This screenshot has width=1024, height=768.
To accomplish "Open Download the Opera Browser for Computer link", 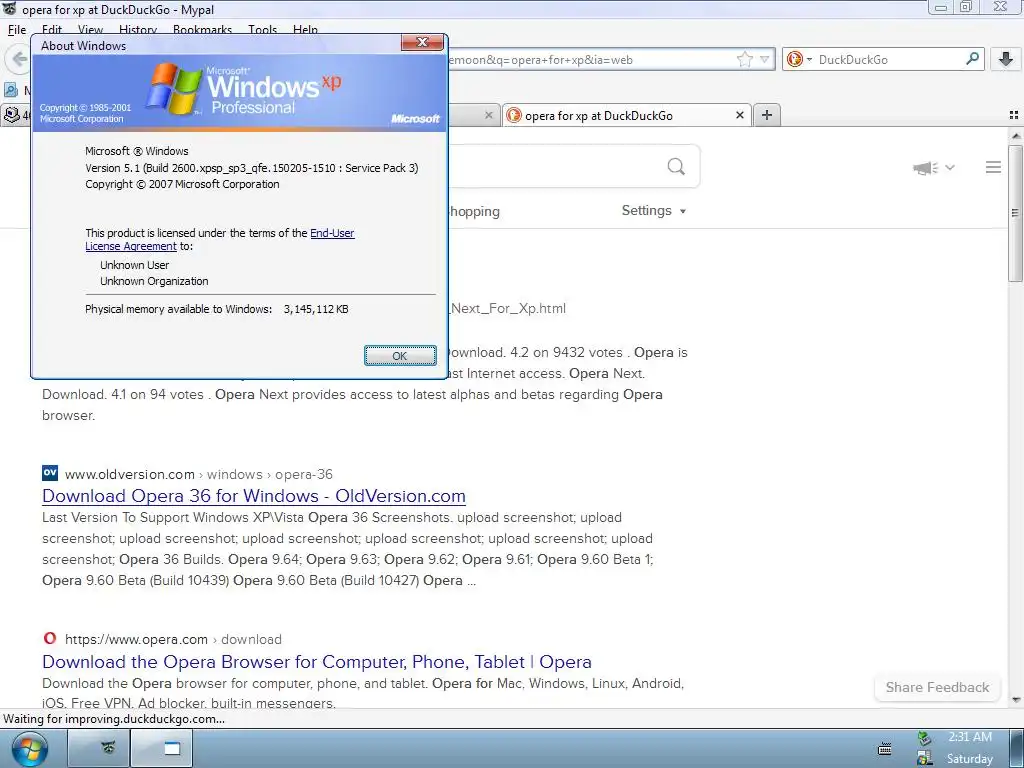I will point(317,662).
